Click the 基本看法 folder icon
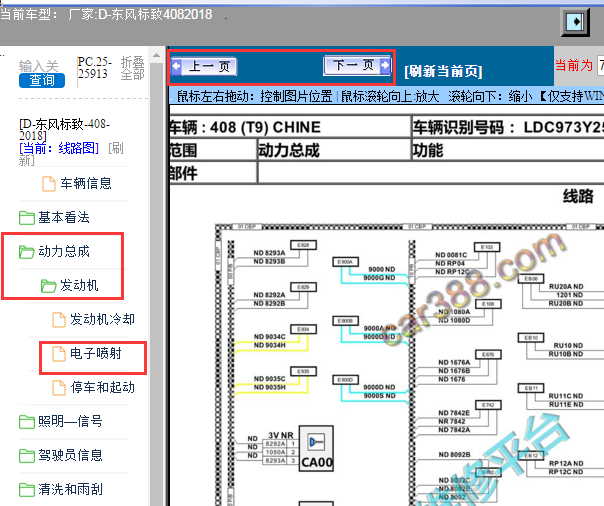The height and width of the screenshot is (506, 604). [x=27, y=218]
